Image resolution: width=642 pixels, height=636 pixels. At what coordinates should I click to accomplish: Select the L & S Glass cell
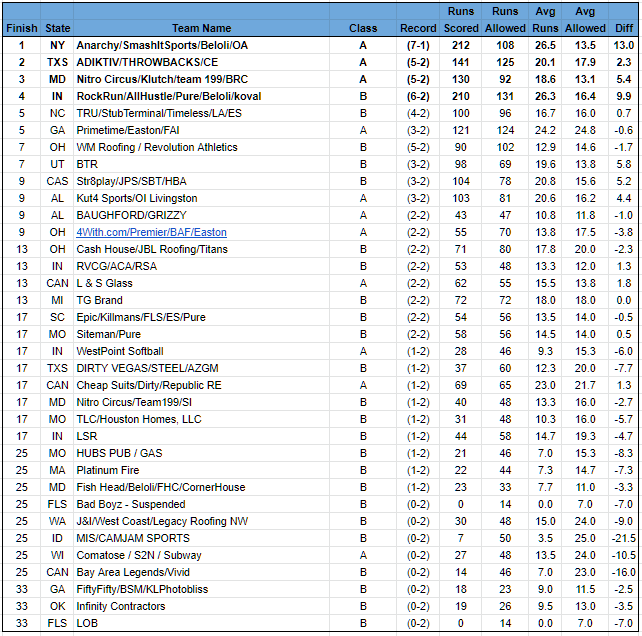(x=201, y=283)
